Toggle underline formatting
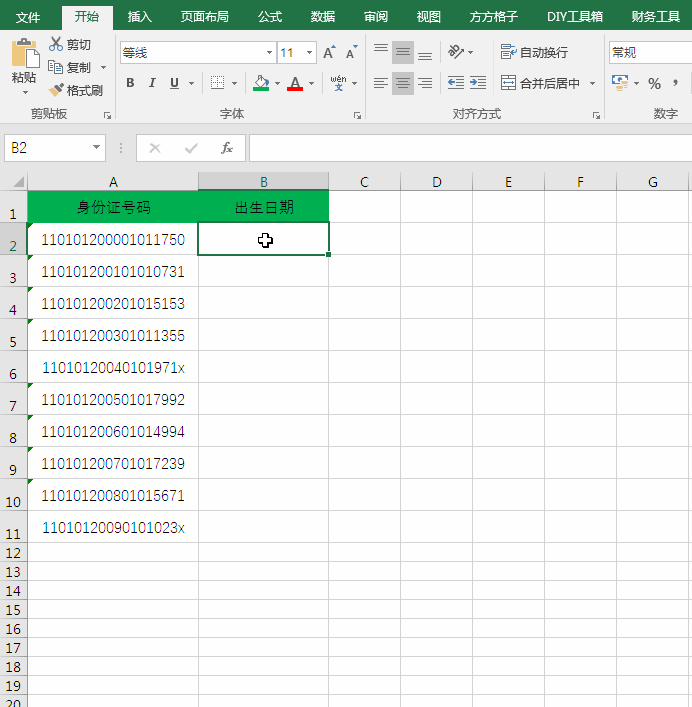Screen dimensions: 692x707 pyautogui.click(x=174, y=83)
